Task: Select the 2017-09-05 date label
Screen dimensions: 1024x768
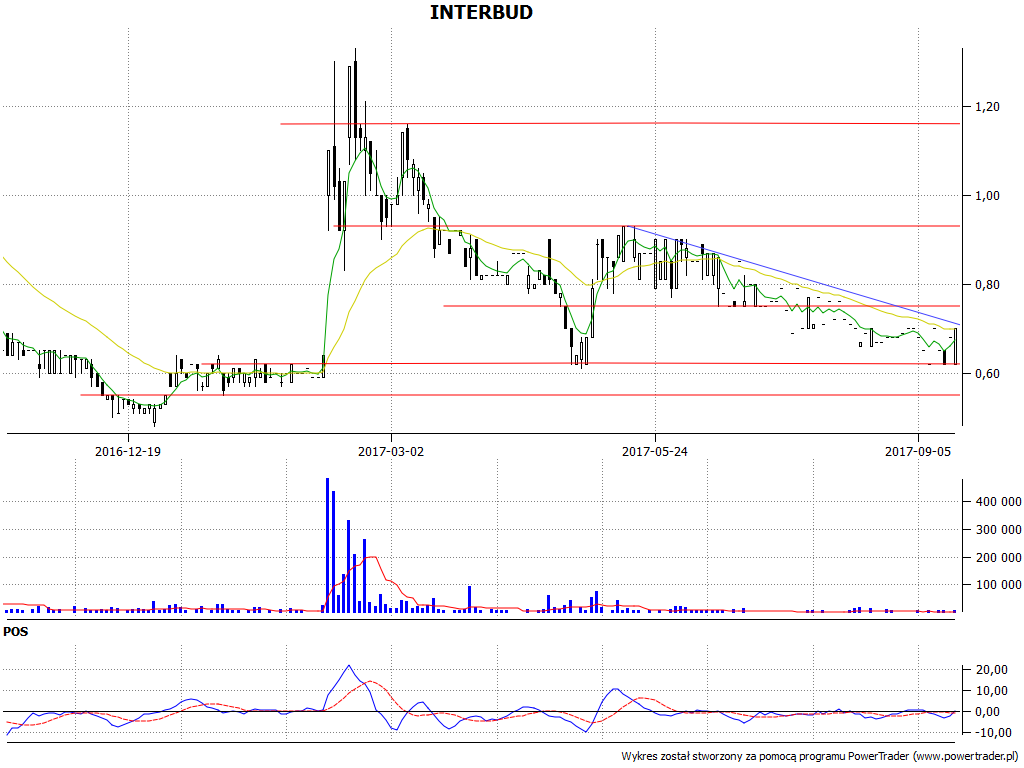Action: (x=918, y=451)
